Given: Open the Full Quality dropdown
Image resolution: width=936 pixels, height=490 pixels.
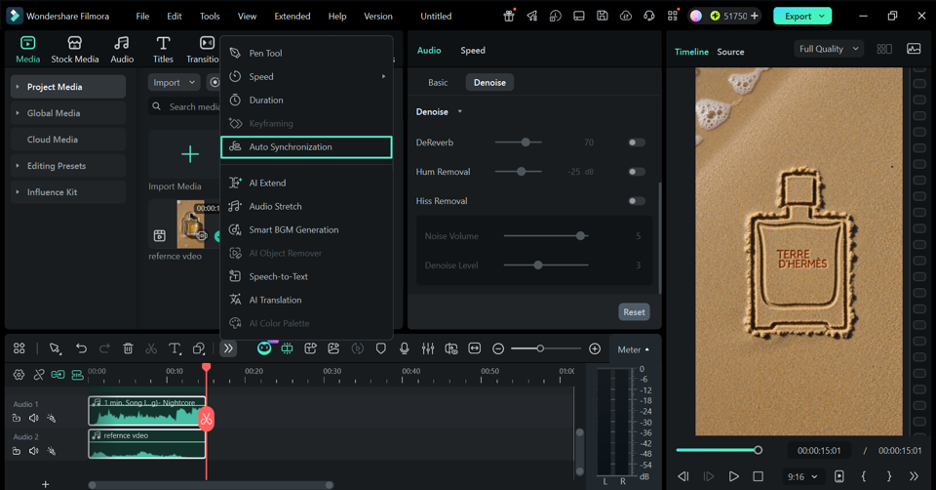Looking at the screenshot, I should 829,49.
